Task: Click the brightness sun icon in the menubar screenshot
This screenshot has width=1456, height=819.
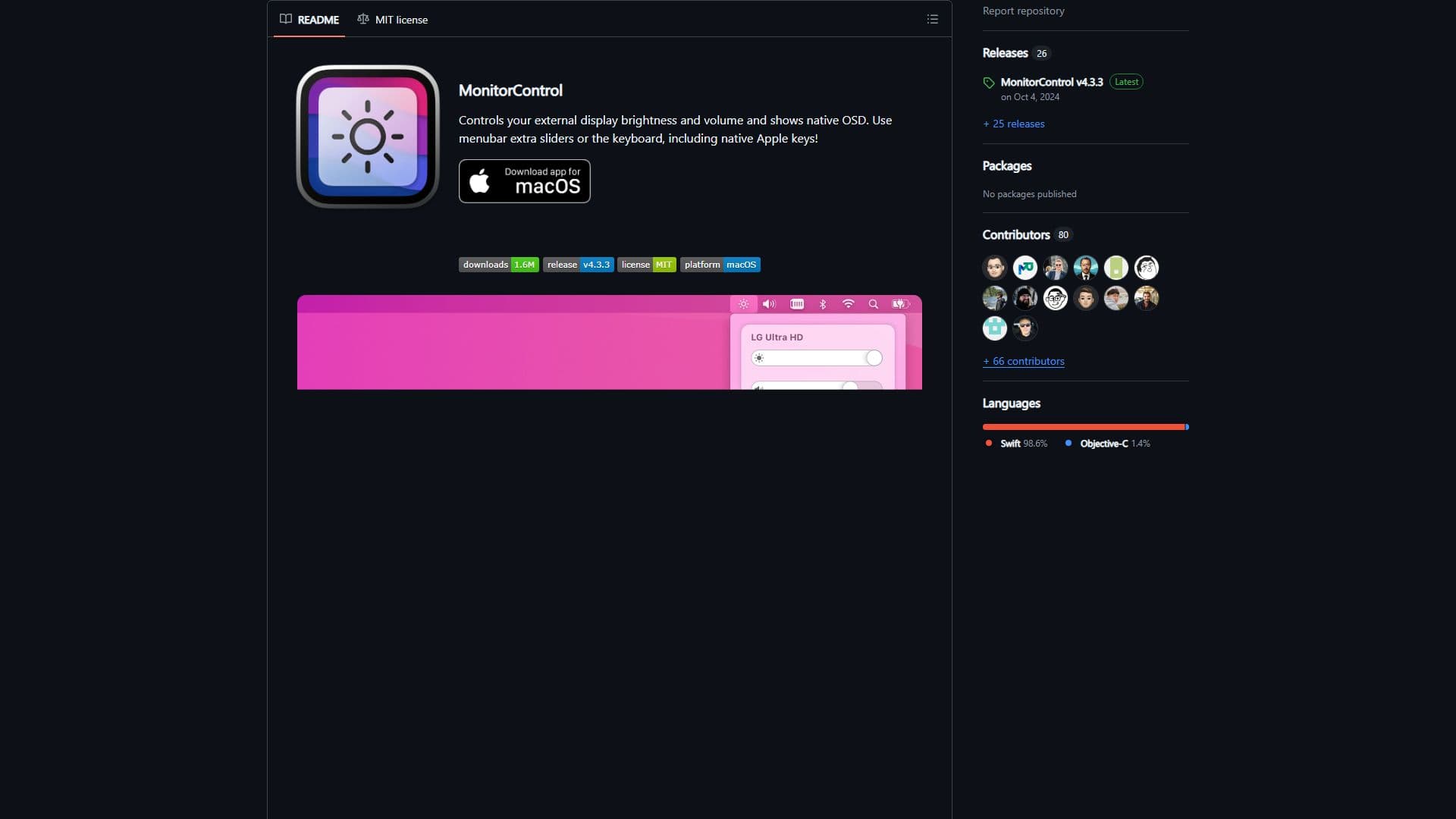Action: click(x=744, y=304)
